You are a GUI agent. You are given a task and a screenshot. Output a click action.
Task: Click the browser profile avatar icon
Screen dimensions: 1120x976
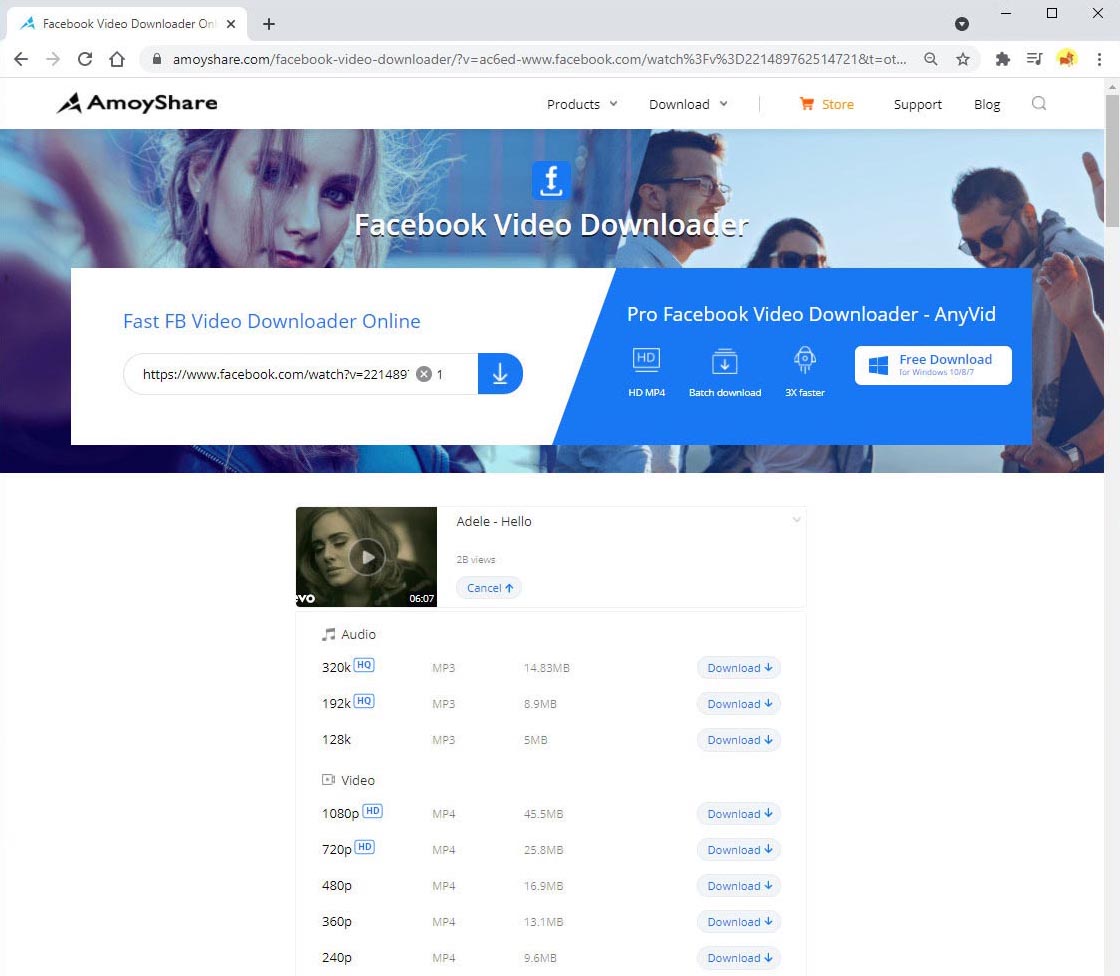pyautogui.click(x=1066, y=59)
